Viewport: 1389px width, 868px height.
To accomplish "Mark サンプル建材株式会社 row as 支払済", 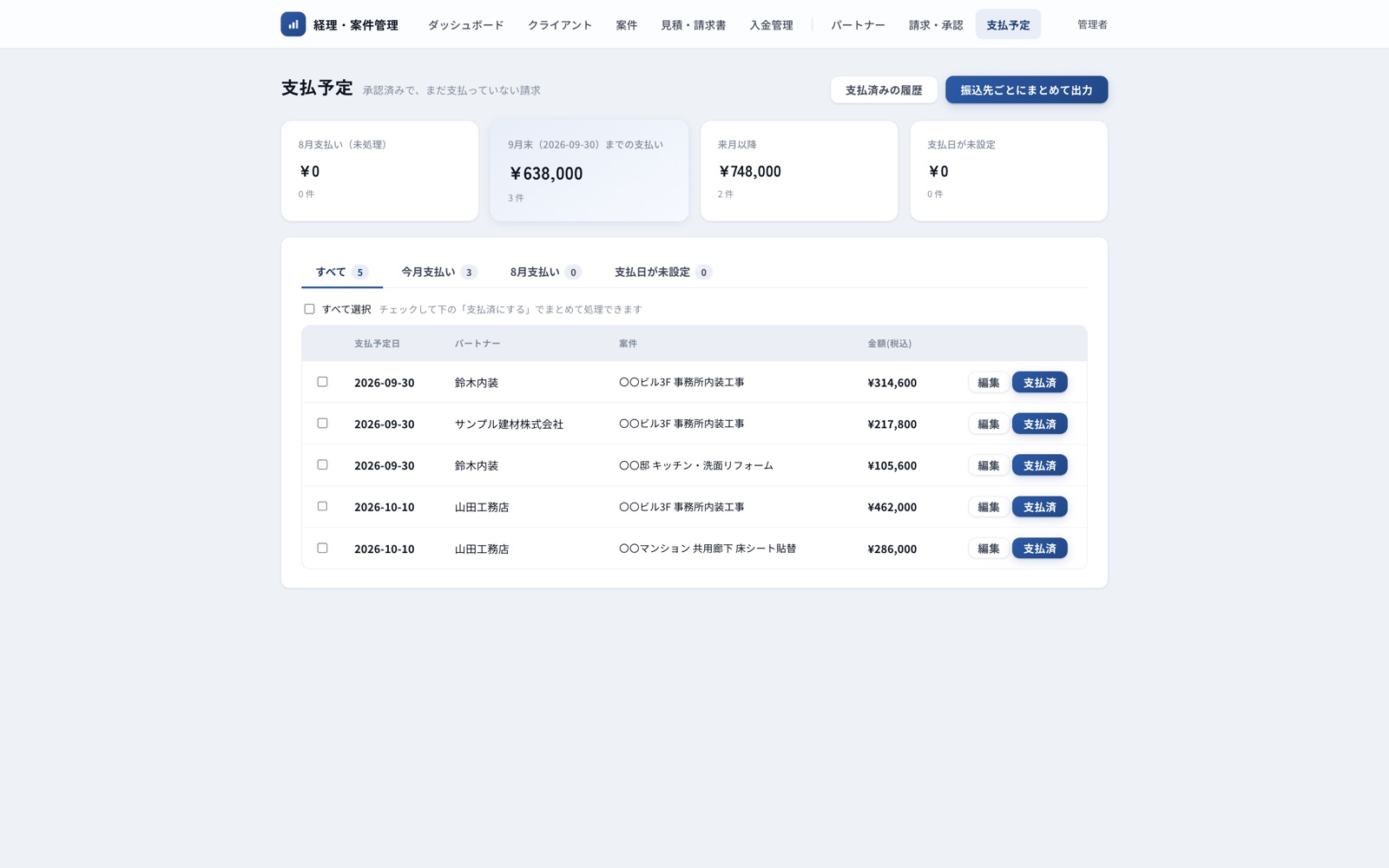I will click(1039, 424).
